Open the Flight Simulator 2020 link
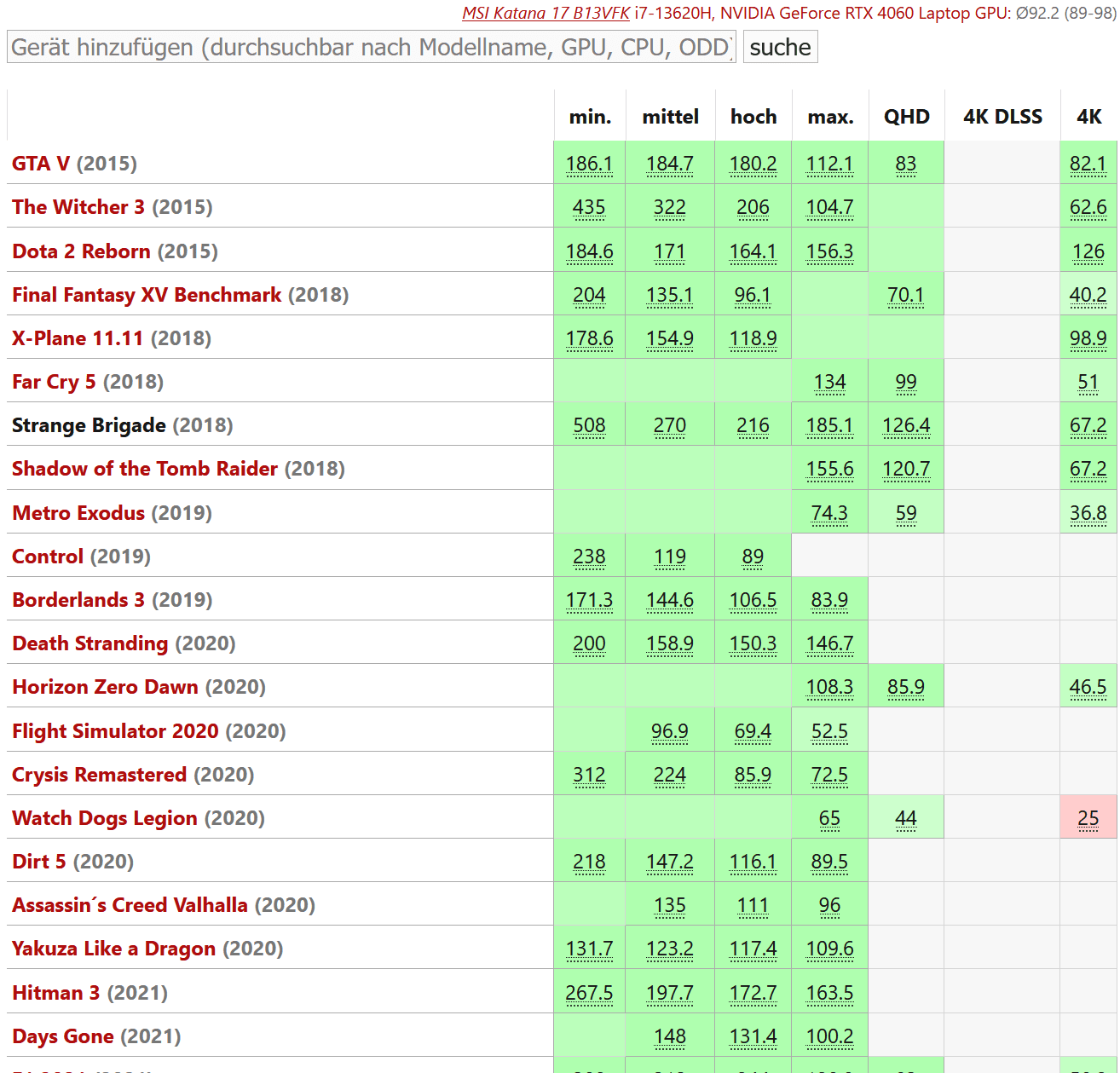 115,731
